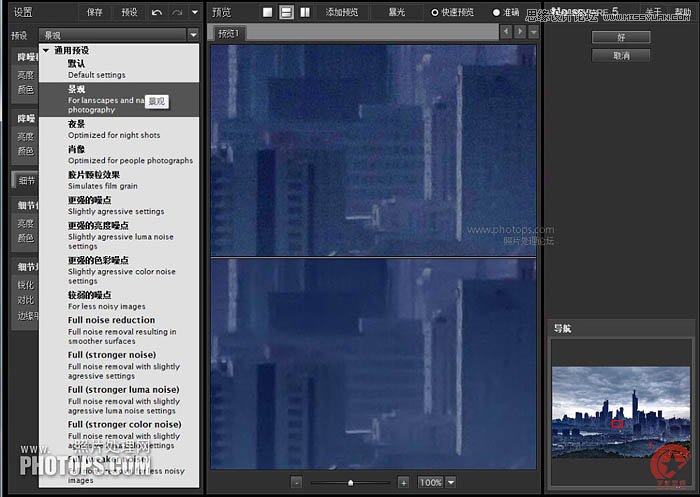700x497 pixels.
Task: Select single preview layout icon
Action: (267, 12)
